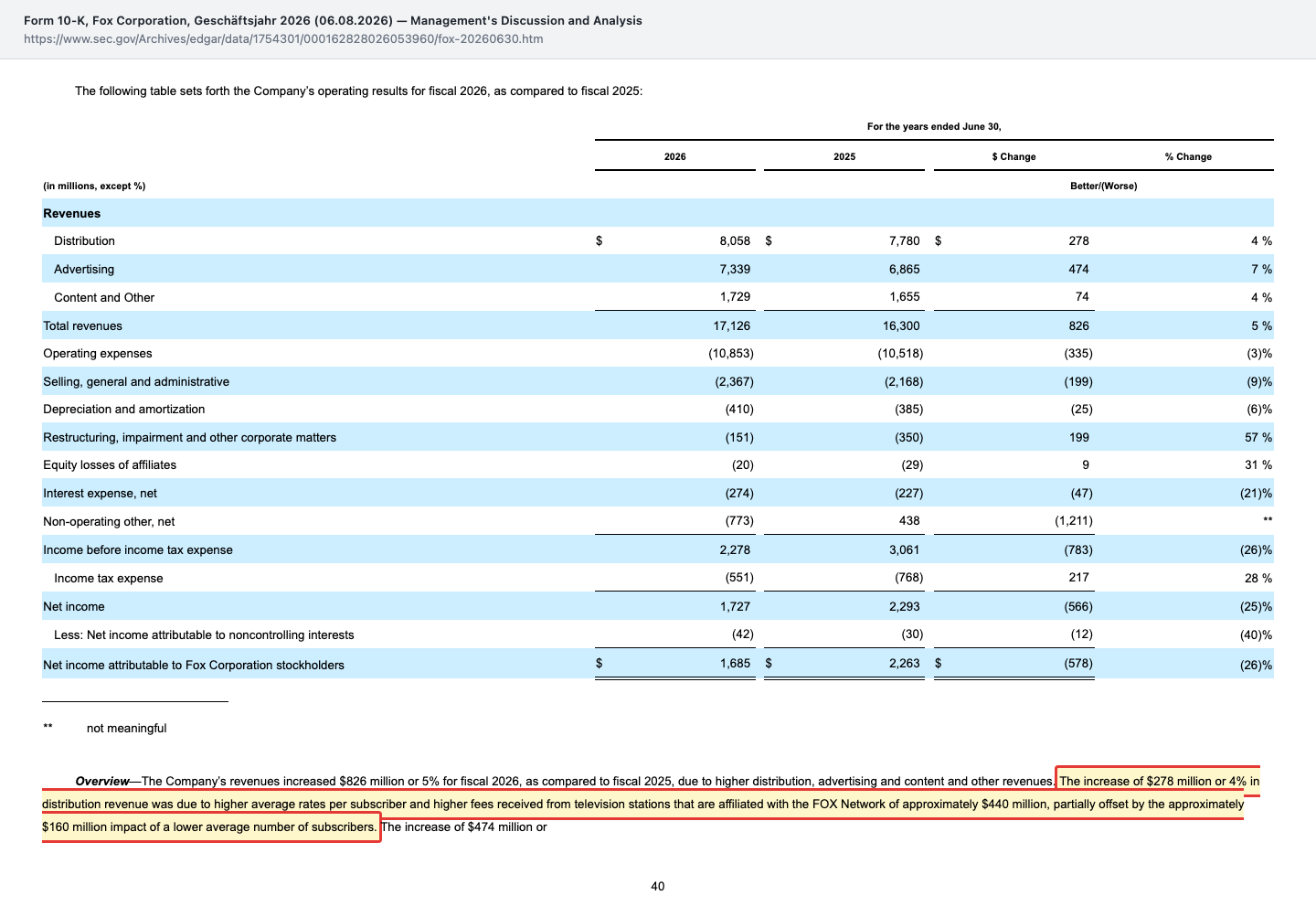
Task: Click the Overview paragraph heading
Action: [x=102, y=782]
